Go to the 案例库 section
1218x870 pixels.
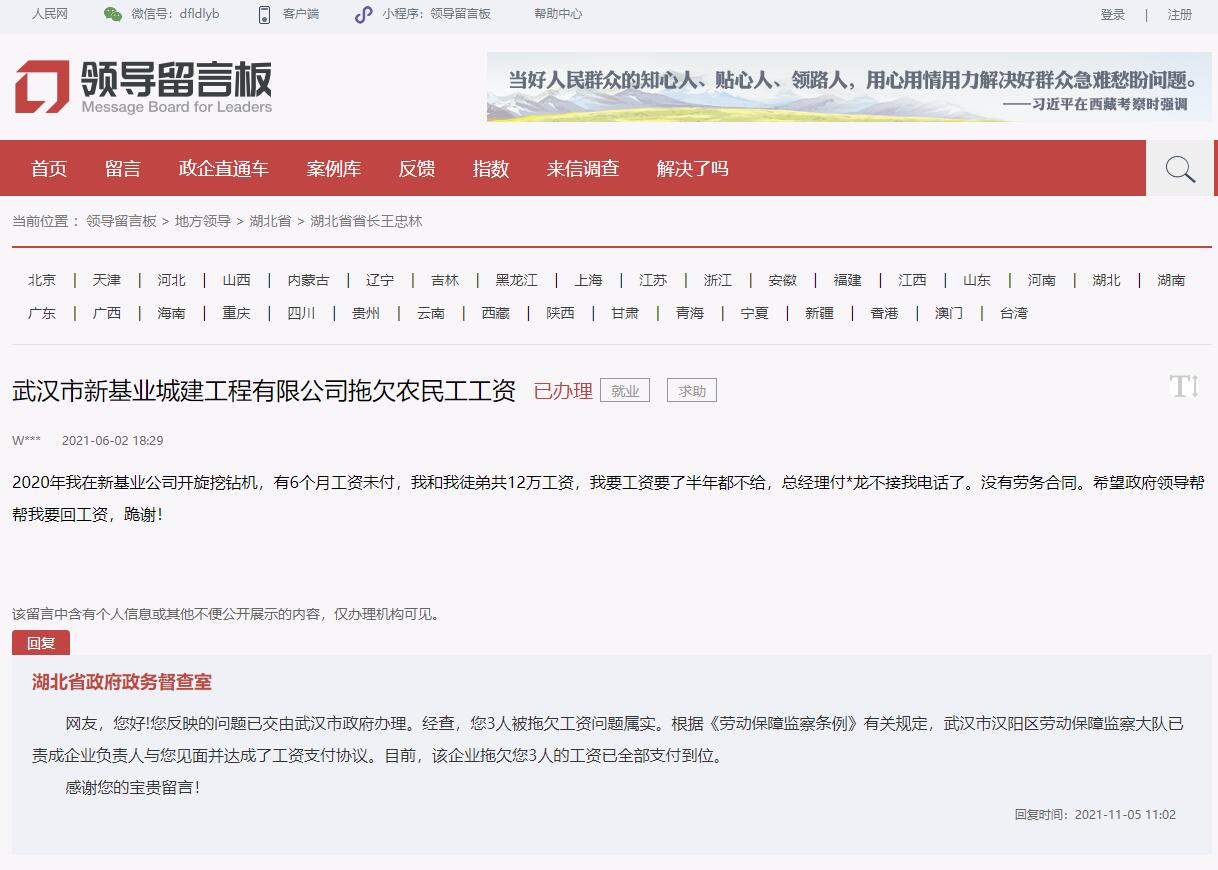point(334,169)
